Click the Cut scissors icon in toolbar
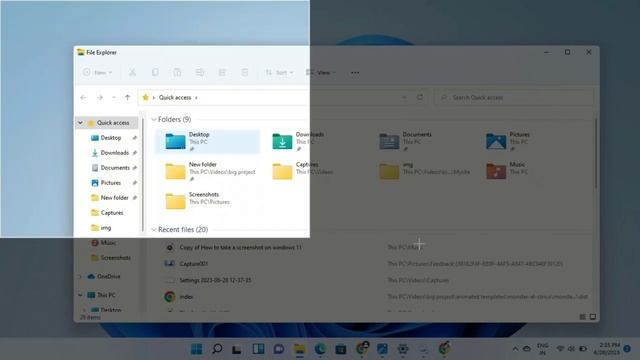Screen dimensions: 640x360 click(132, 73)
